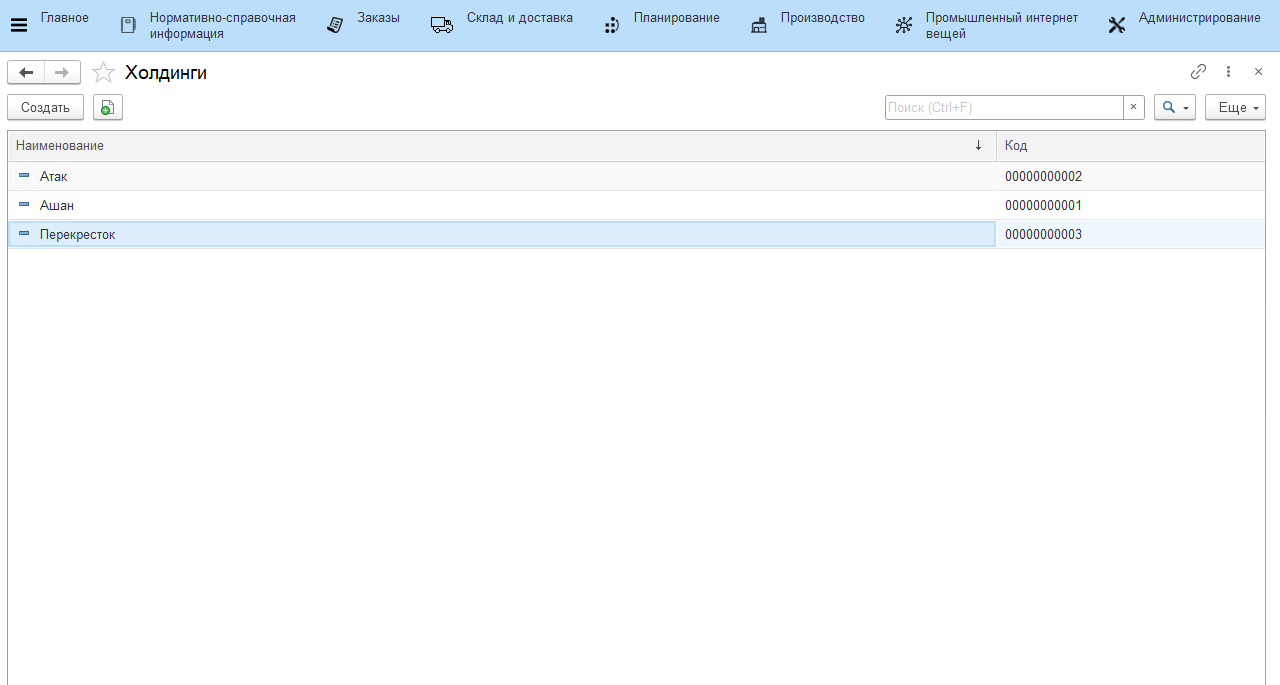Add Холдинги to favorites with the star
Screen dimensions: 1280x685
point(103,73)
